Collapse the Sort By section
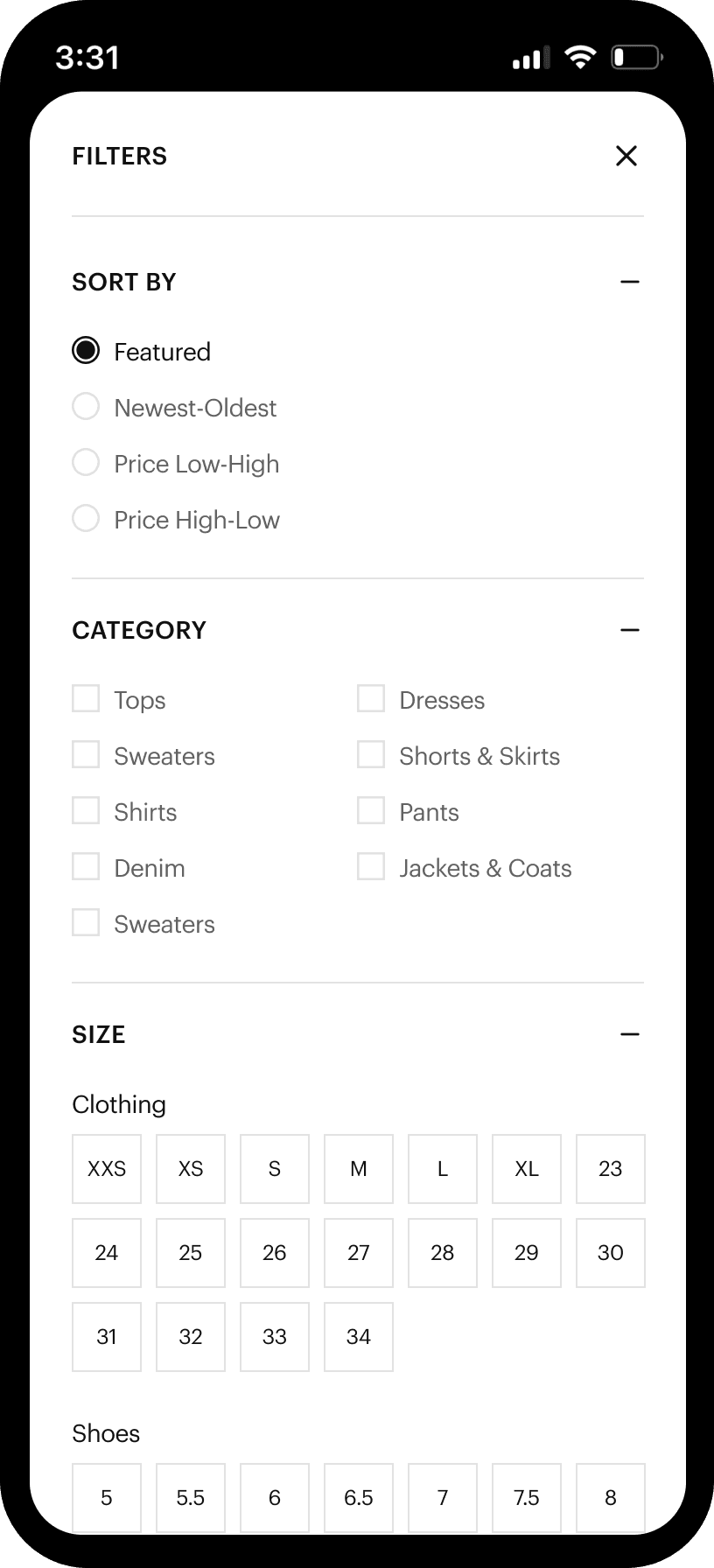The height and width of the screenshot is (1568, 714). [630, 282]
